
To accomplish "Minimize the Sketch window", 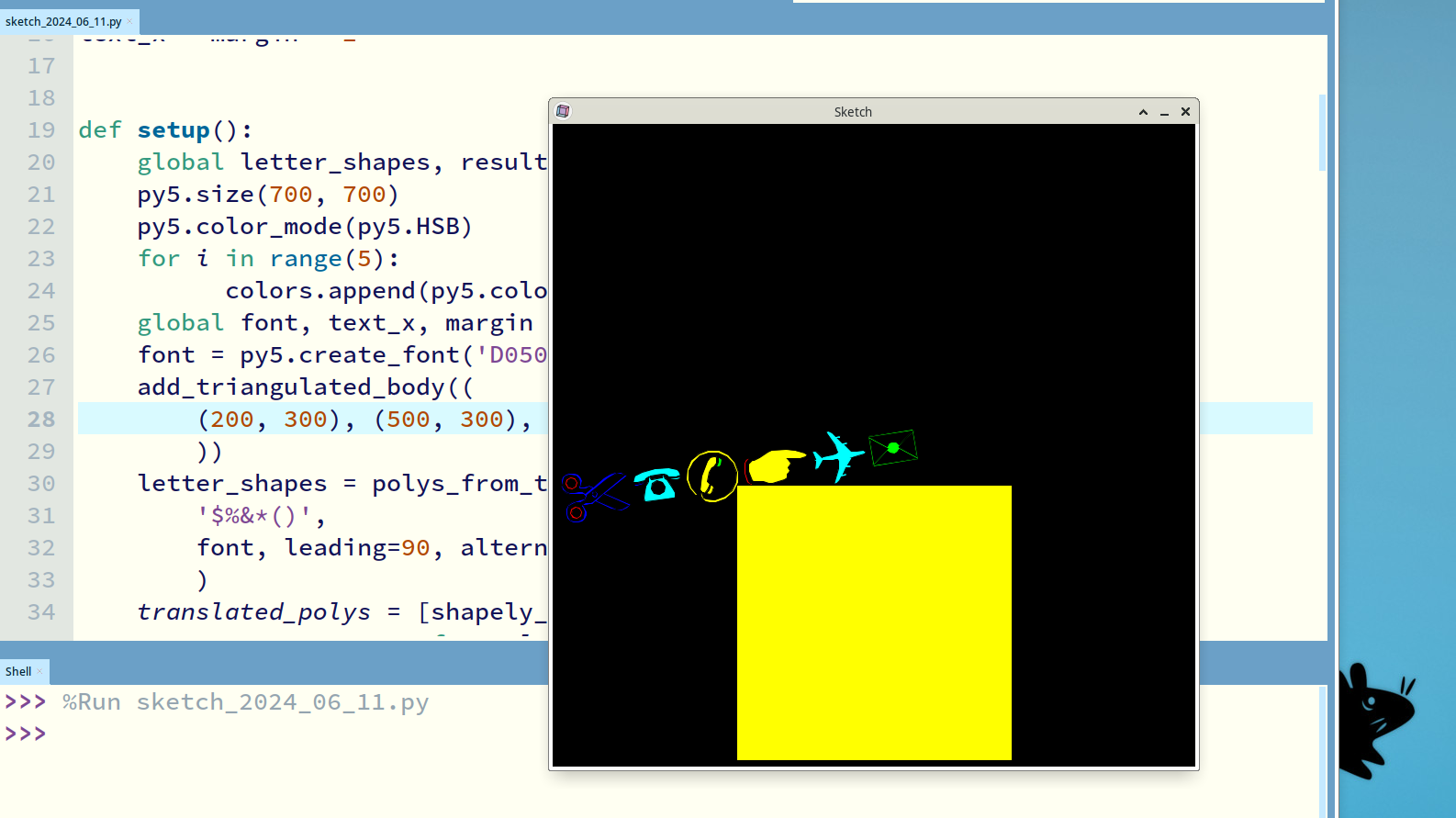I will pos(1164,112).
